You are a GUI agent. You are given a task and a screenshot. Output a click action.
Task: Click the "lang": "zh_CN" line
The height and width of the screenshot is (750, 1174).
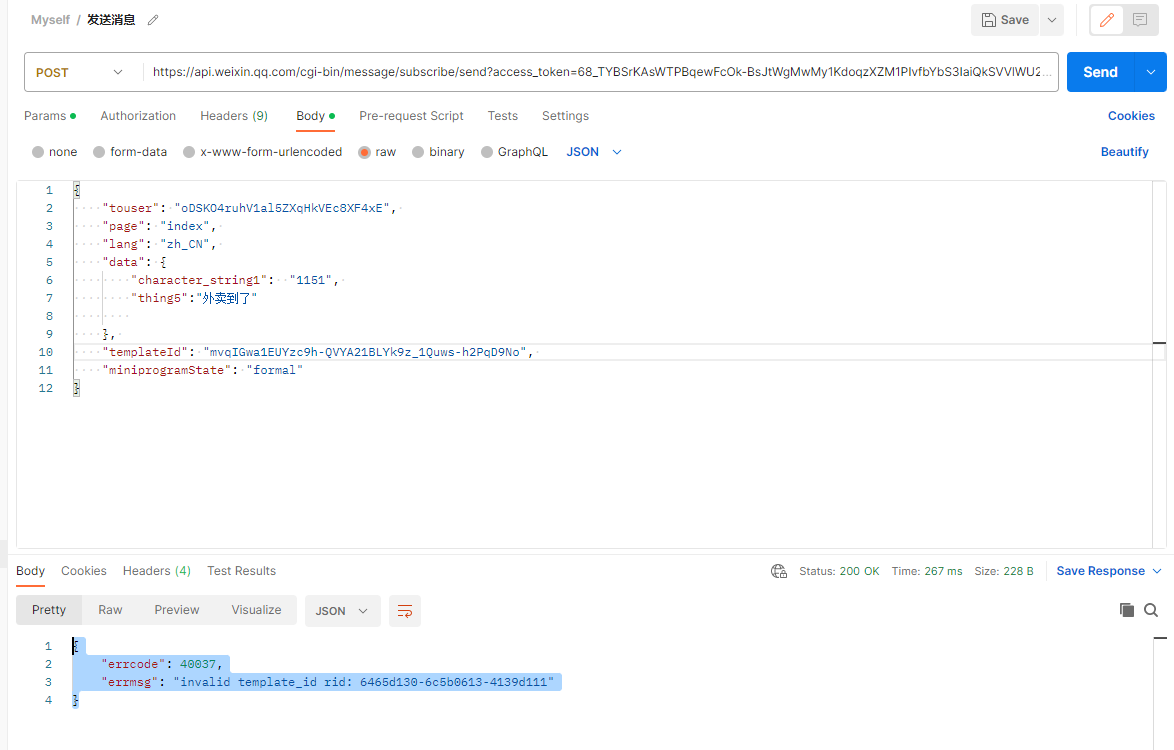pos(159,244)
